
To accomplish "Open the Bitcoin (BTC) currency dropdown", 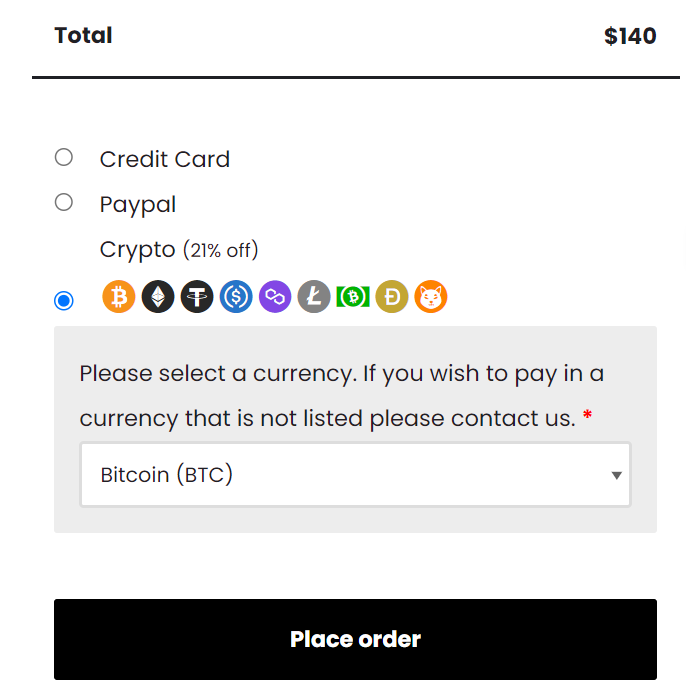I will coord(355,475).
